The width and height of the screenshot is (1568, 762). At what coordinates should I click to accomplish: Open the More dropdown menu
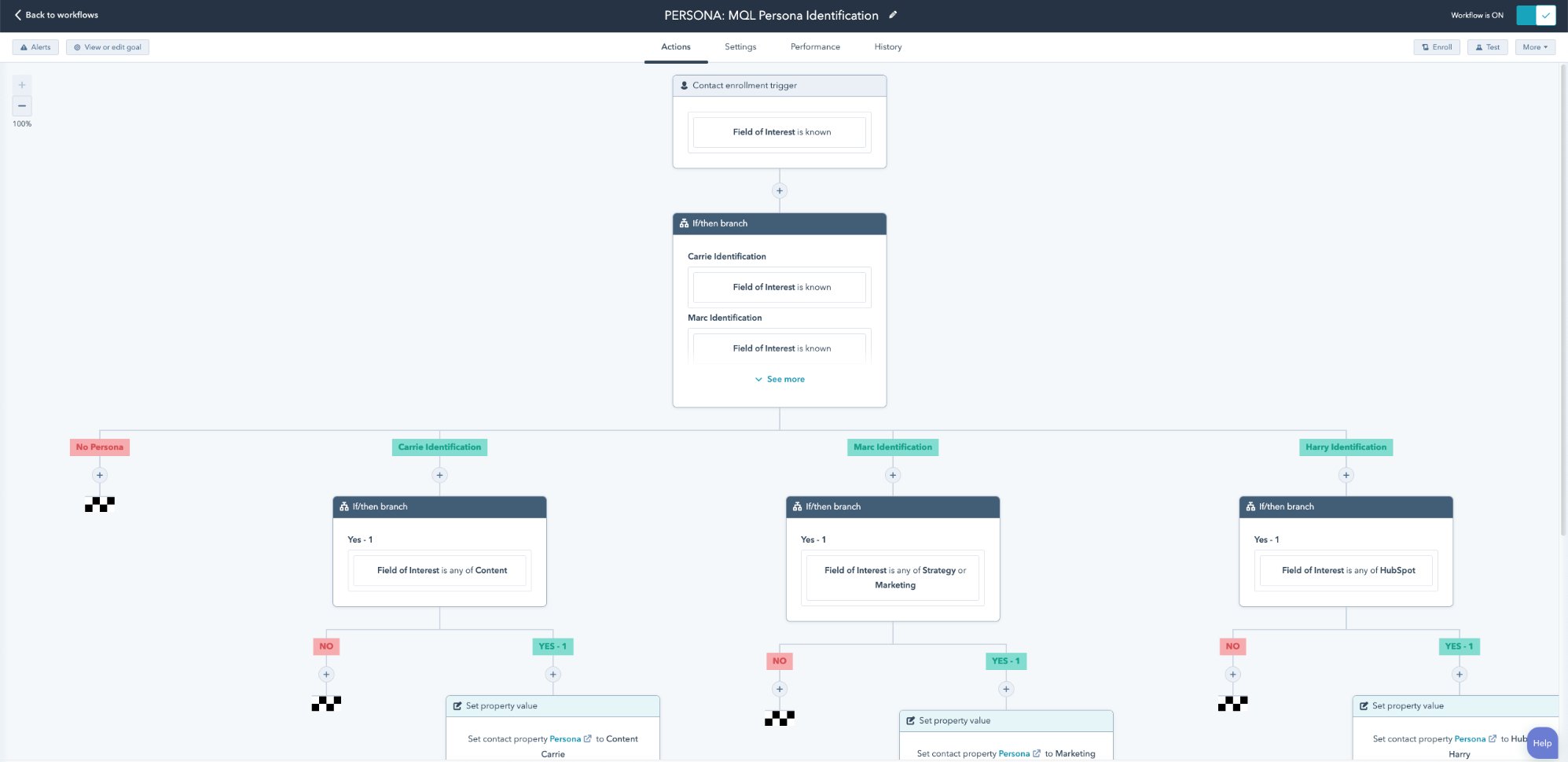click(1535, 47)
